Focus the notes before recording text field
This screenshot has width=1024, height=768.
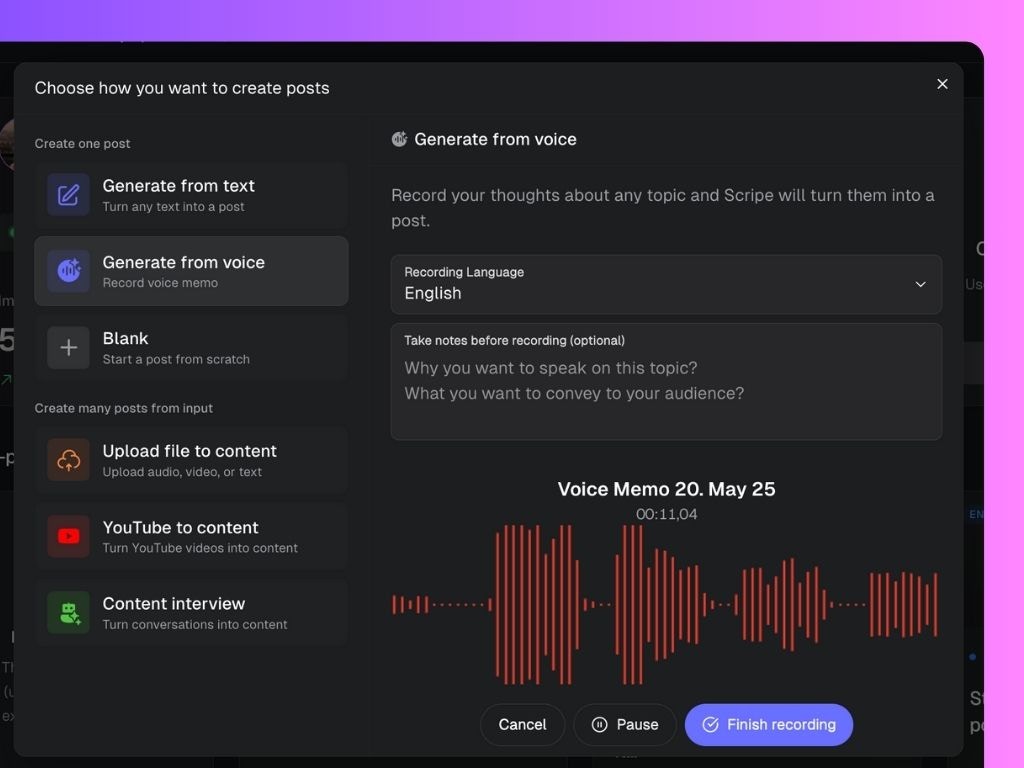point(666,381)
